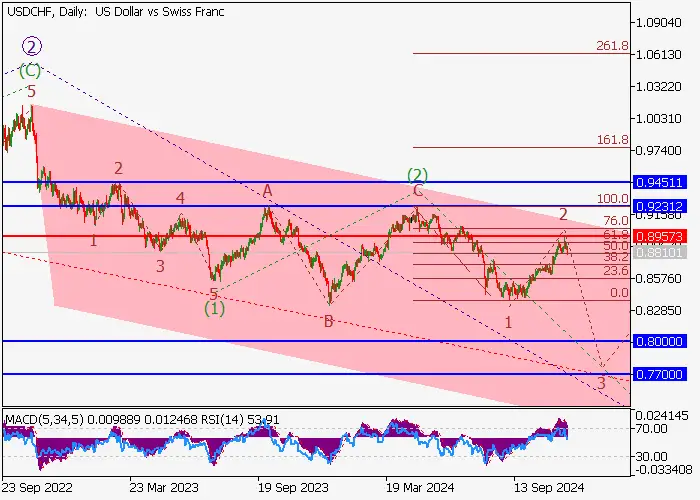
Task: Click the indicator scale value -0.033408
Action: coord(663,470)
